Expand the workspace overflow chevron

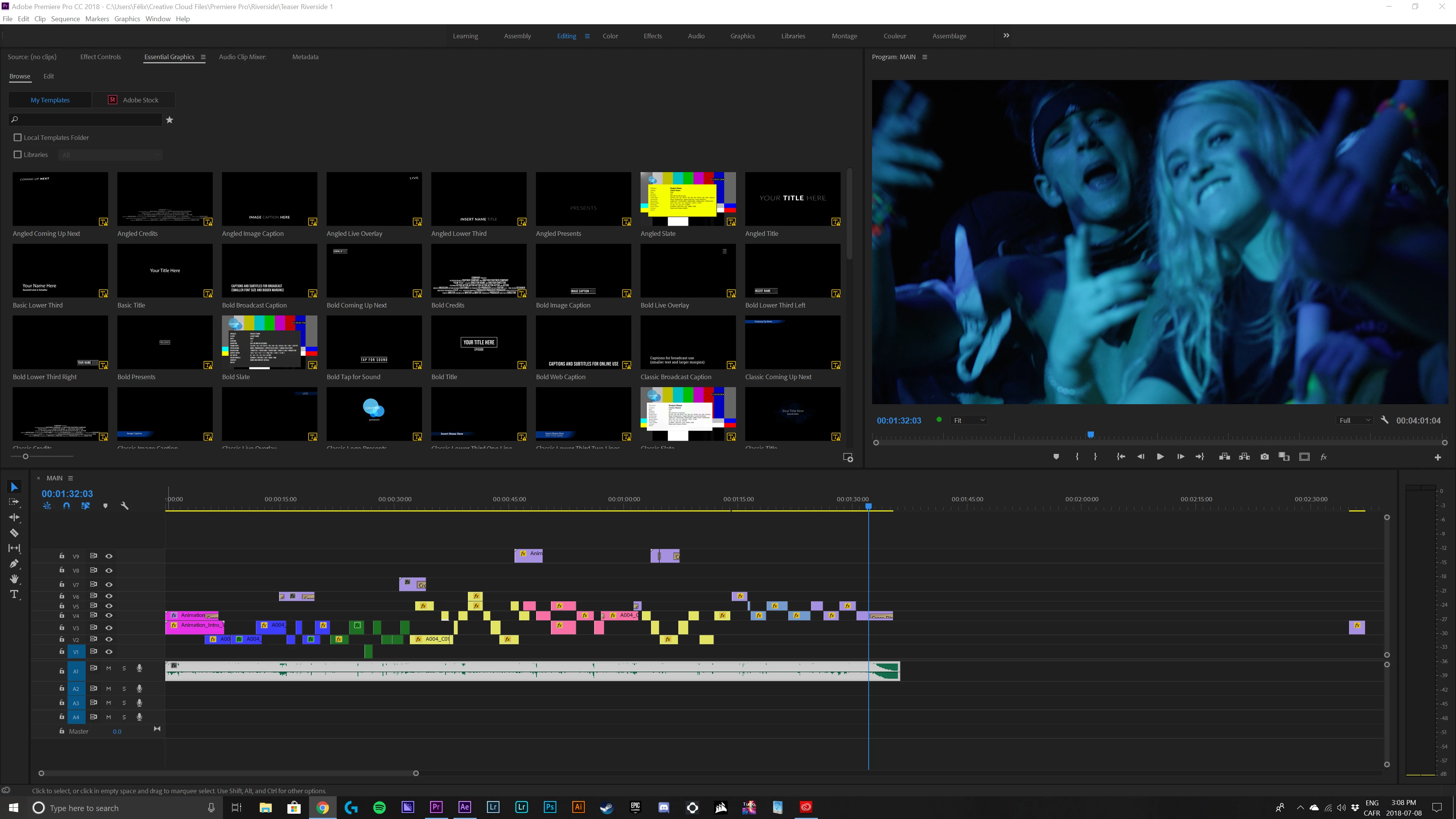pos(1006,36)
